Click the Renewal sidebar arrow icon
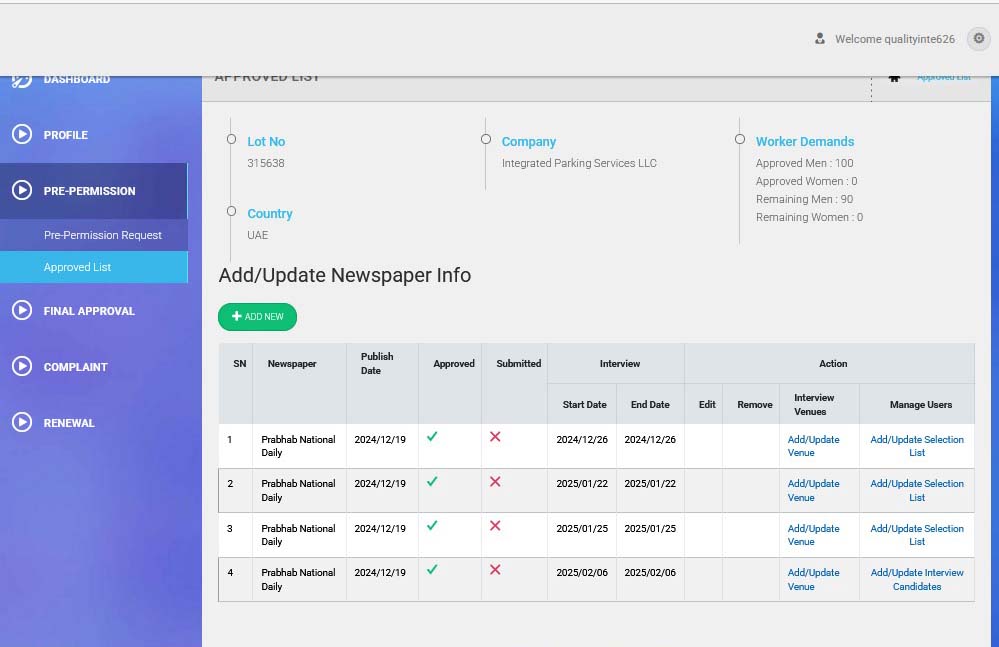 point(22,423)
